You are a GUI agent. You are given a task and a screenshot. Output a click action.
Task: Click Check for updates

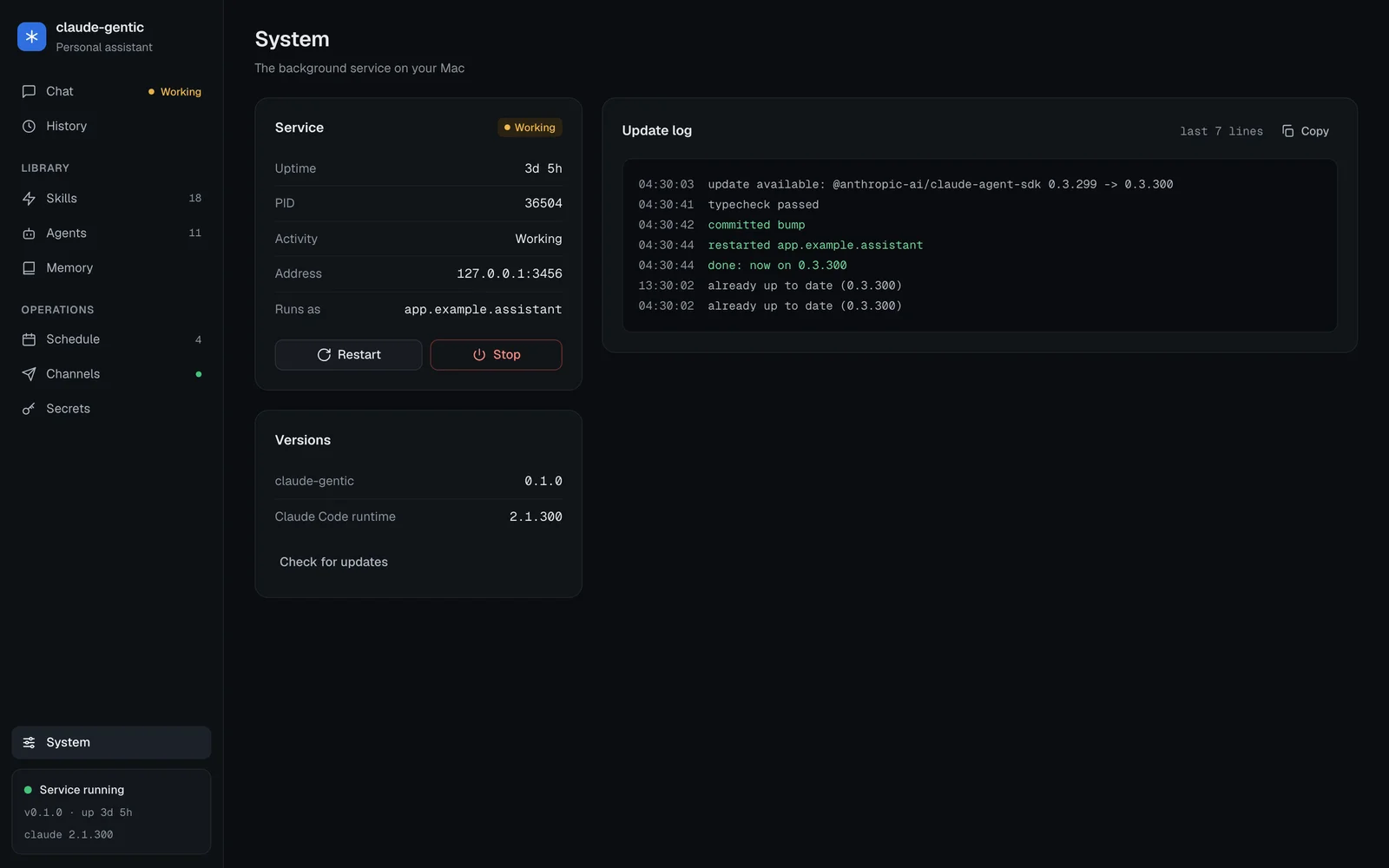pyautogui.click(x=333, y=562)
